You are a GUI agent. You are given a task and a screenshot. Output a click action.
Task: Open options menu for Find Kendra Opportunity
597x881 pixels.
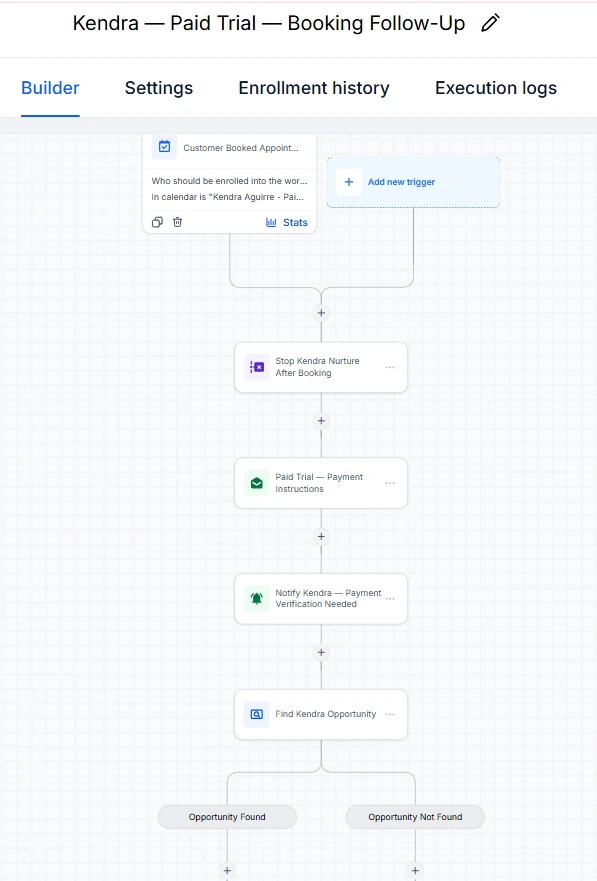pos(390,714)
